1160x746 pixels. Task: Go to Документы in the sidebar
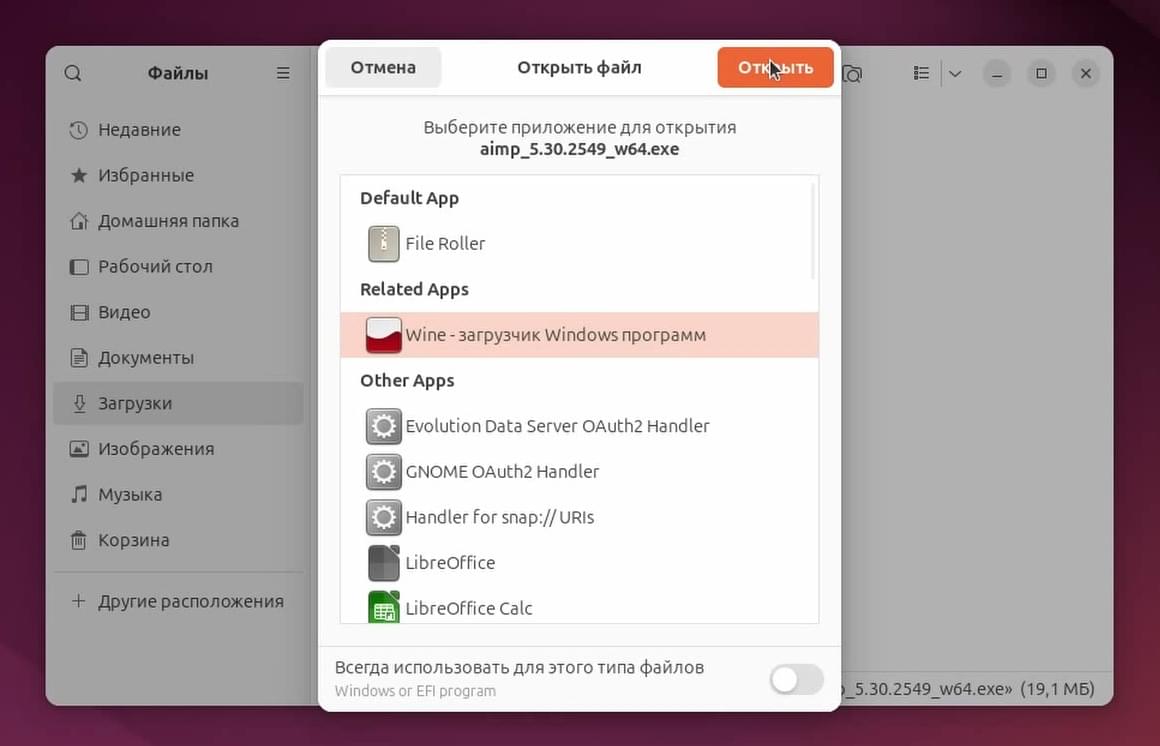[178, 357]
